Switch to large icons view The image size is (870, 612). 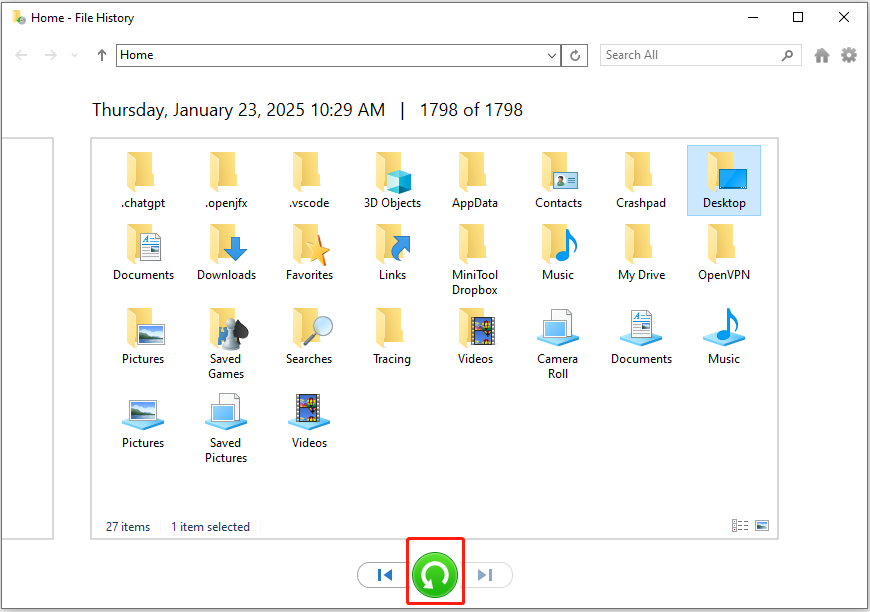(x=762, y=526)
